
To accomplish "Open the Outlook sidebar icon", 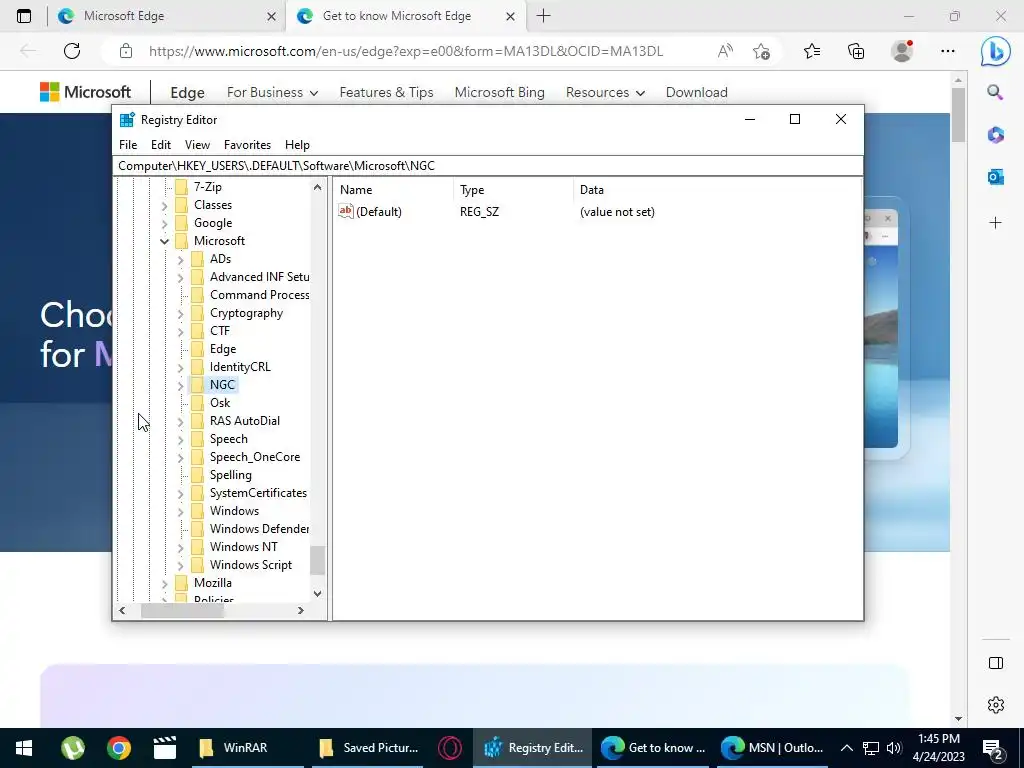I will [x=995, y=176].
